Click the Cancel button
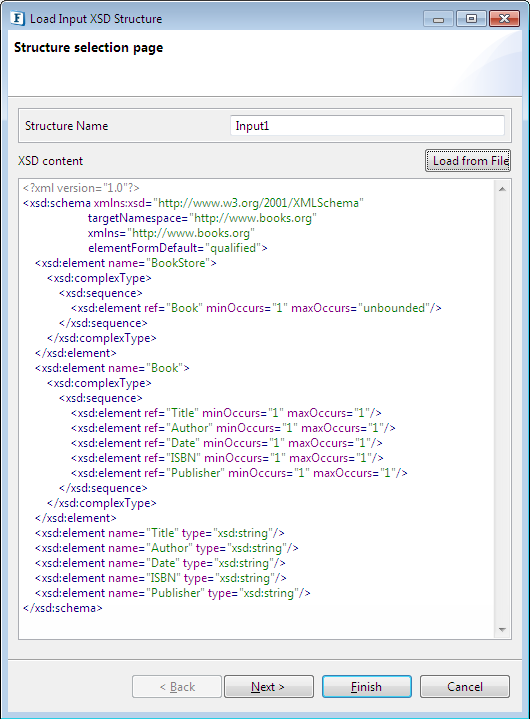 click(x=464, y=686)
